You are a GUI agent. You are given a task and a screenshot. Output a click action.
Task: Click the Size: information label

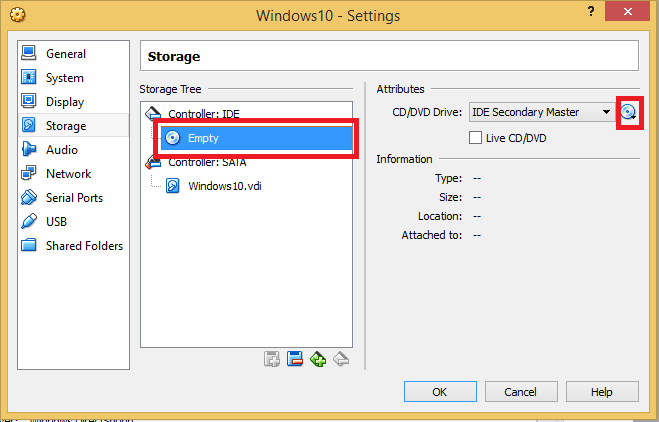(451, 197)
